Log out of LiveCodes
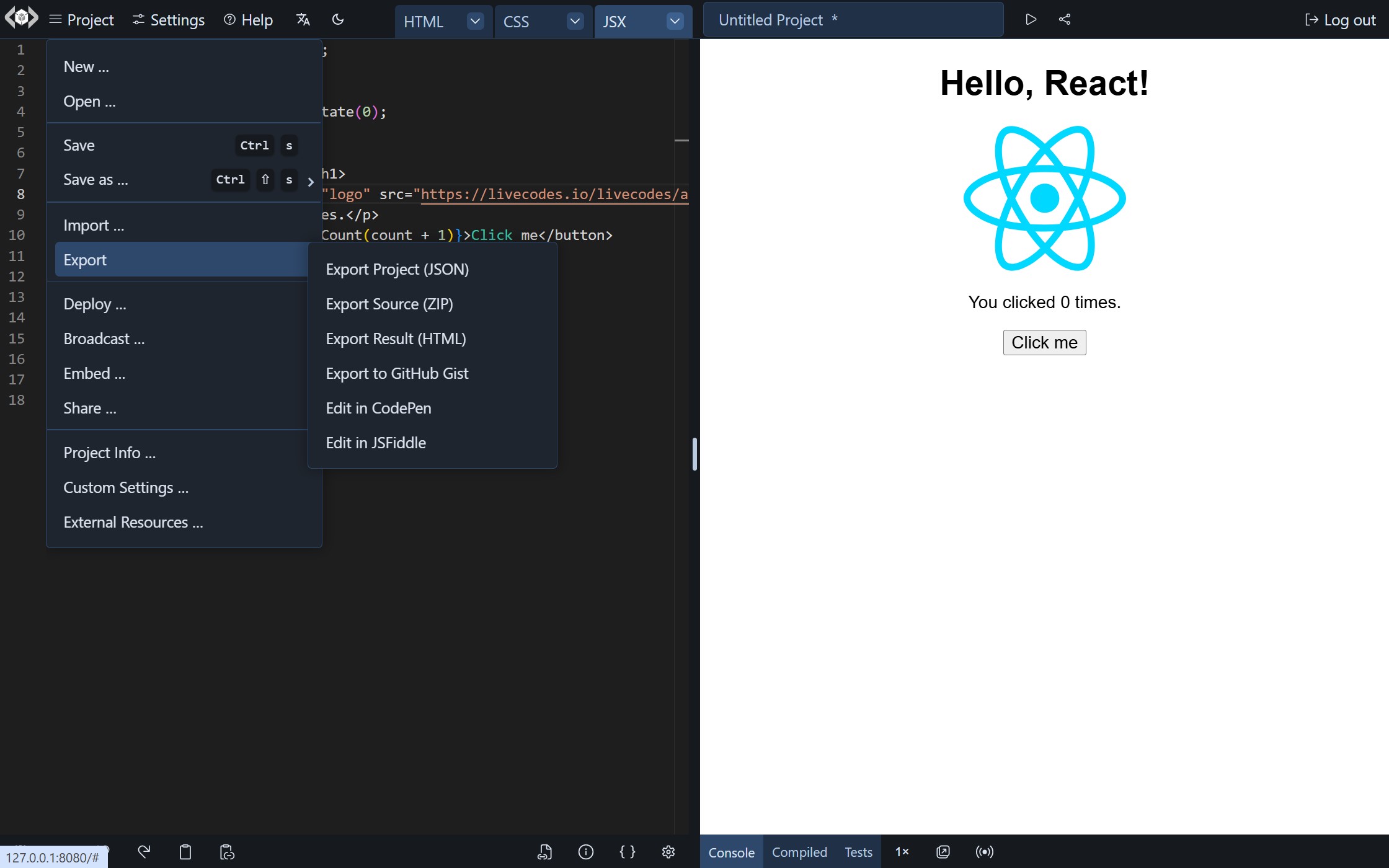The width and height of the screenshot is (1389, 868). (1340, 19)
